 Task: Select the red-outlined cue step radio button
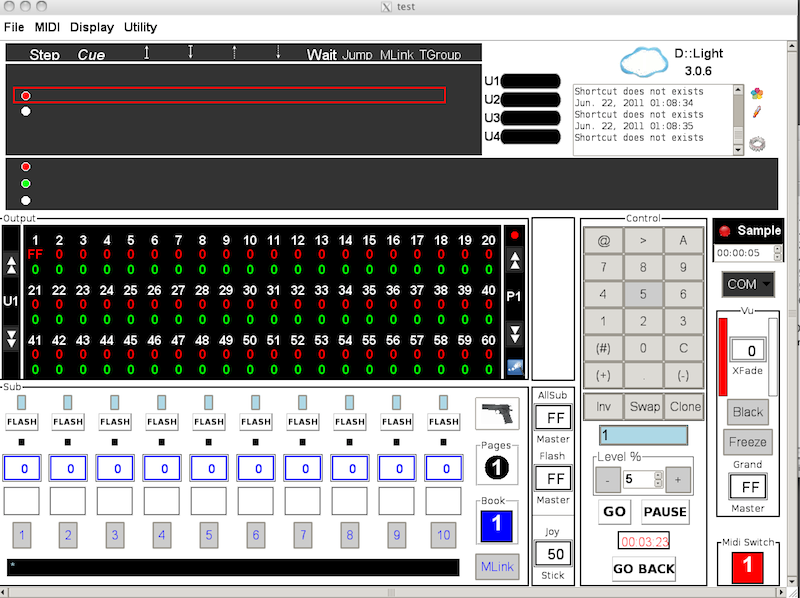[26, 96]
